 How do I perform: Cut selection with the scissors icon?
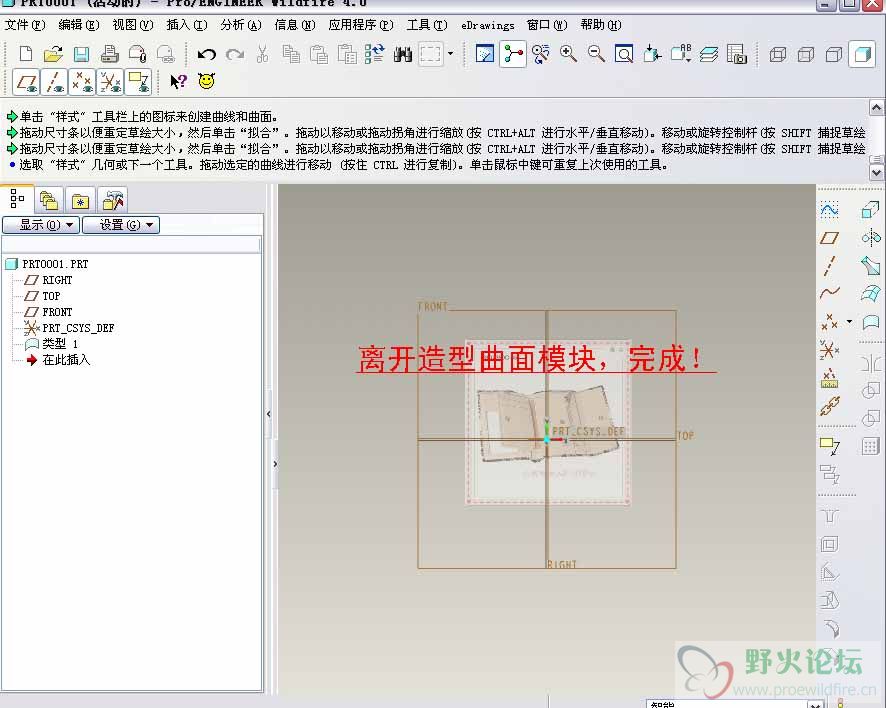click(263, 54)
